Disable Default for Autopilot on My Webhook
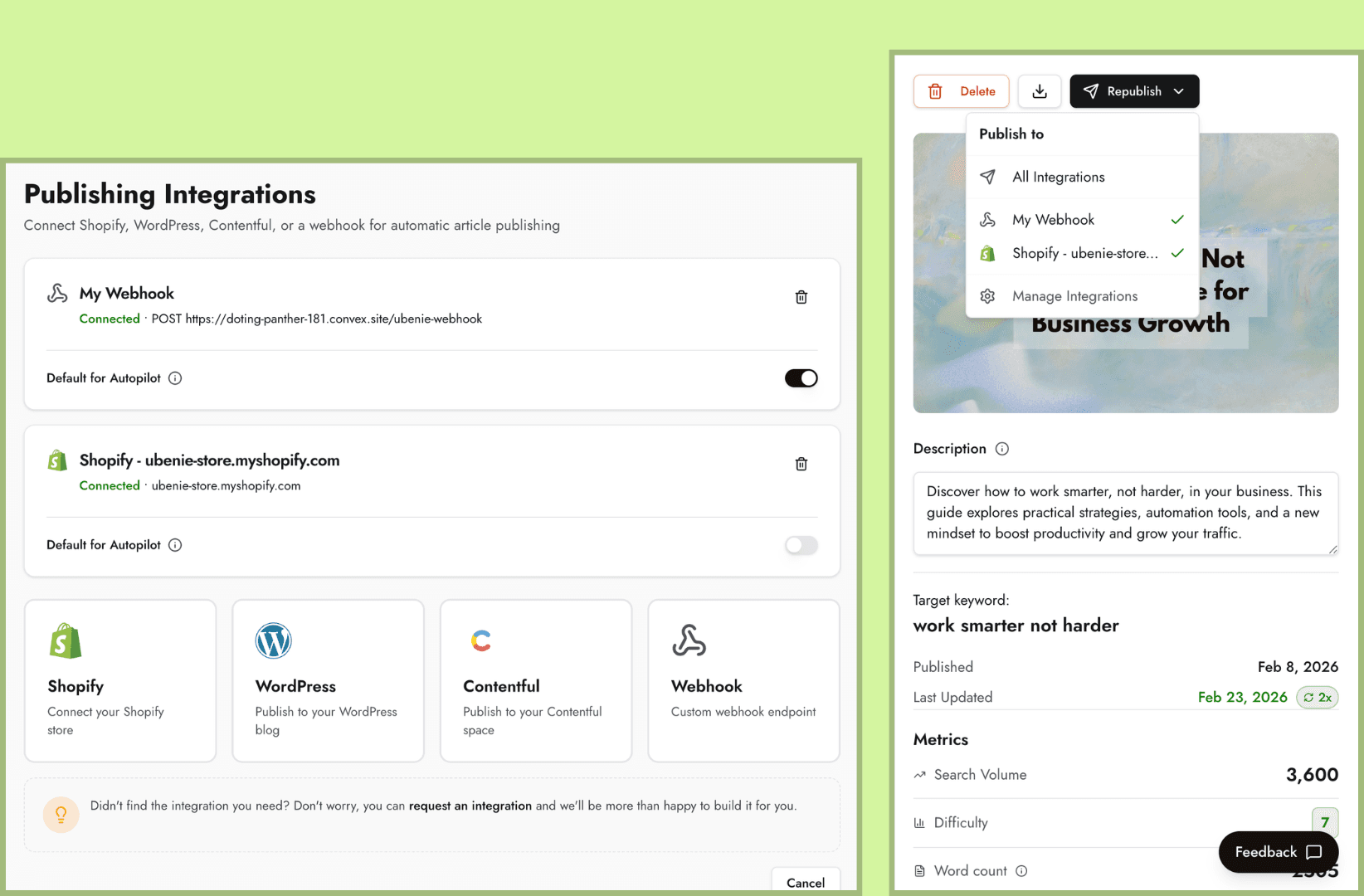This screenshot has width=1364, height=896. pos(801,377)
